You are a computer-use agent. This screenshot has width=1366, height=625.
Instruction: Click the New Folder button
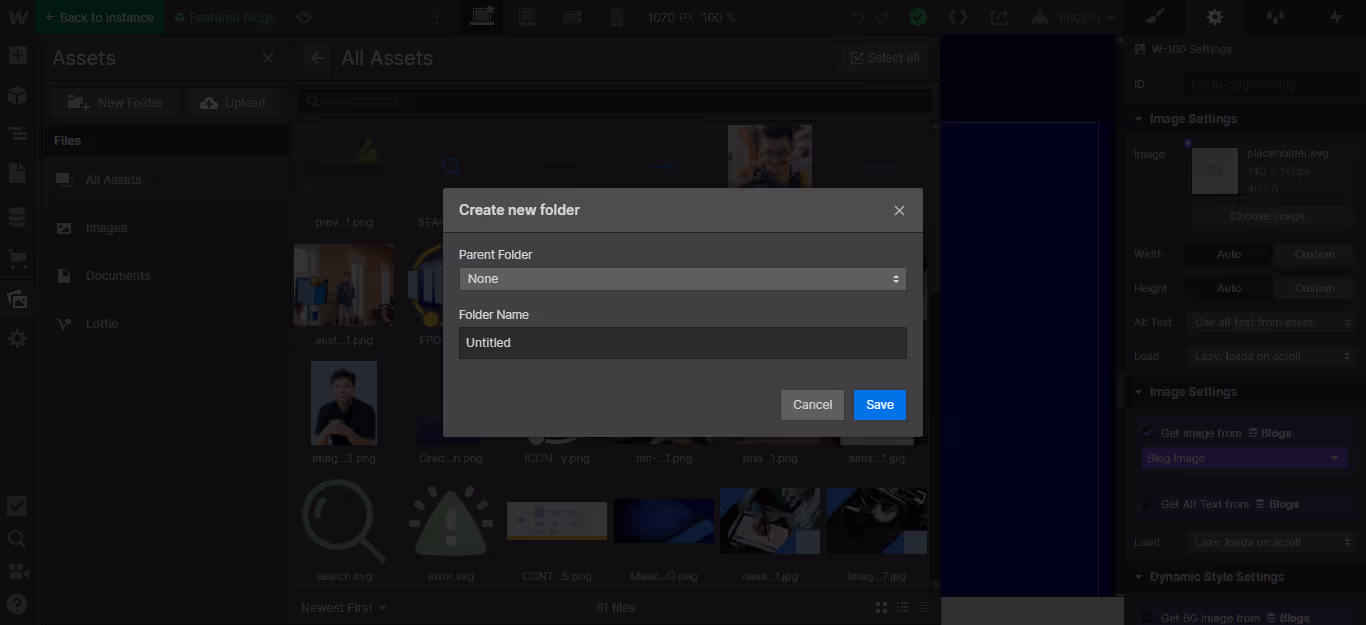pos(115,103)
